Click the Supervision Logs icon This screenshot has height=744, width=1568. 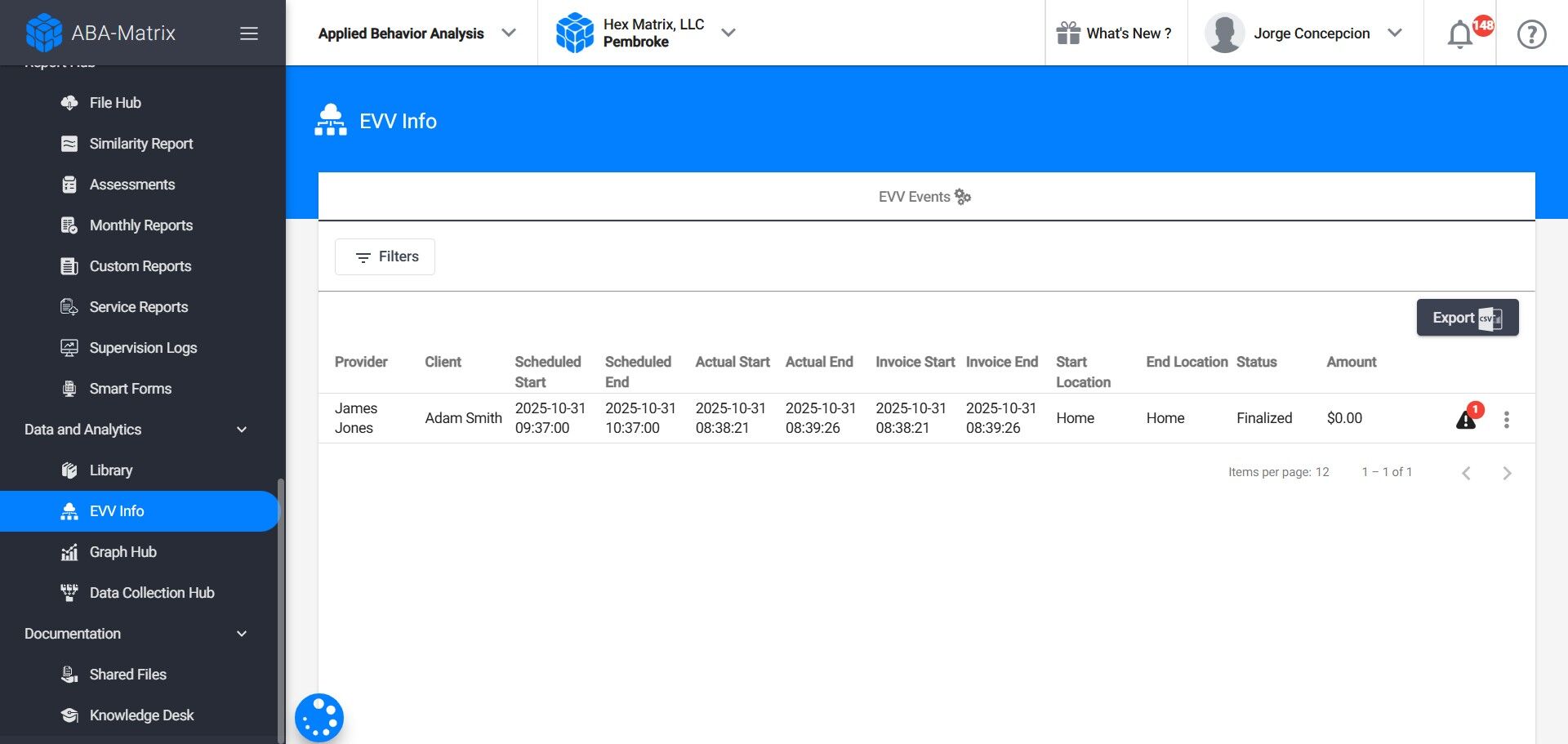69,348
